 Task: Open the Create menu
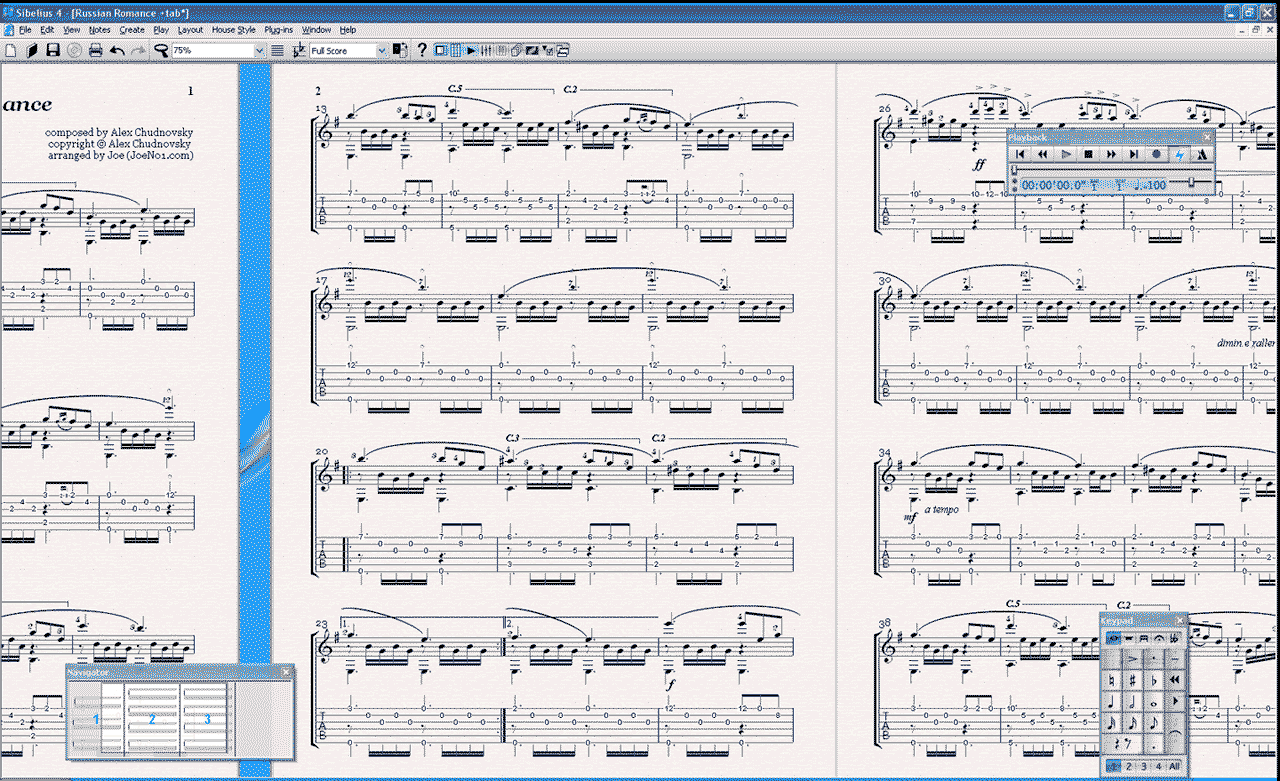coord(132,30)
